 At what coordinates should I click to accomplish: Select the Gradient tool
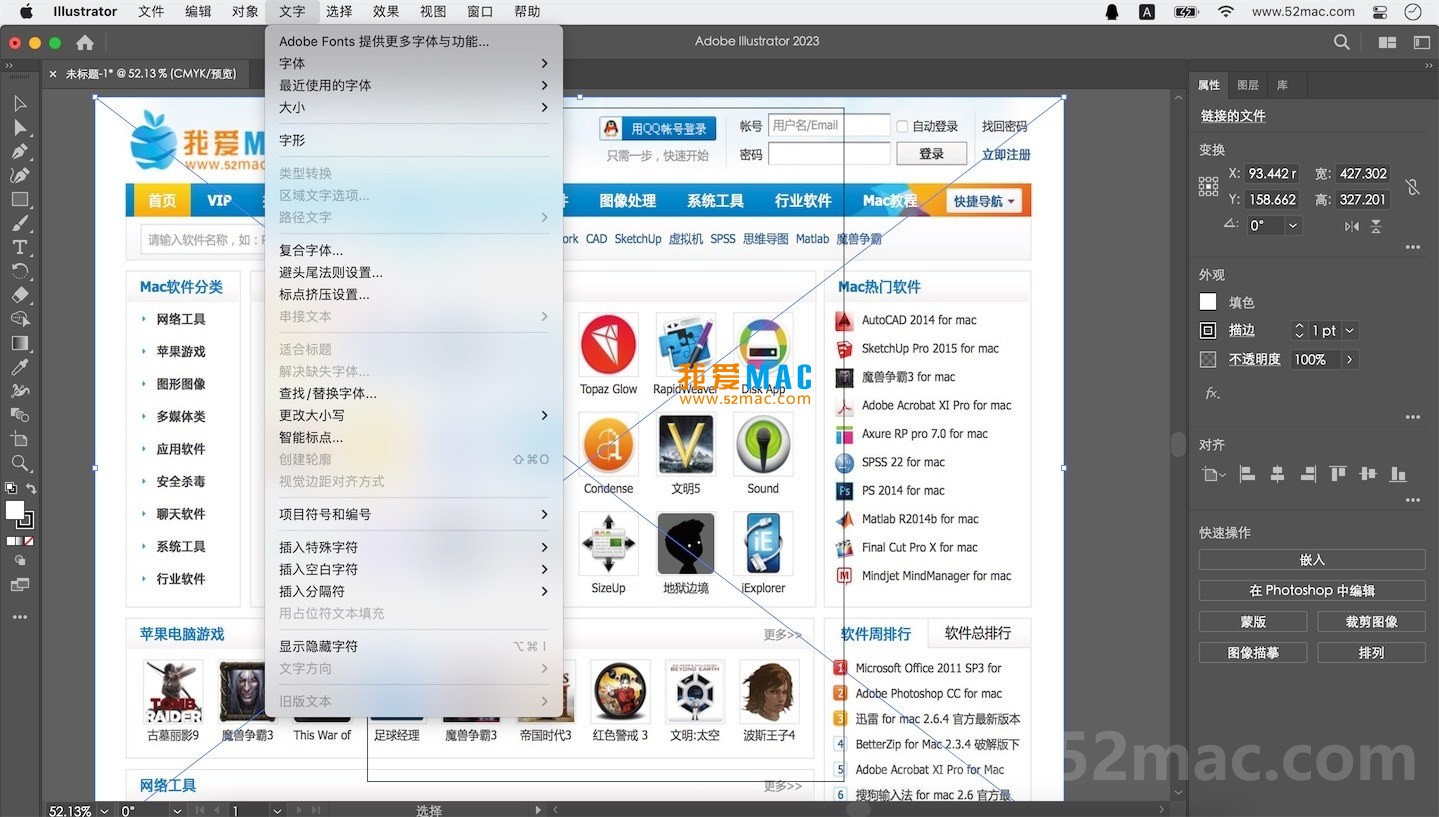[x=20, y=344]
